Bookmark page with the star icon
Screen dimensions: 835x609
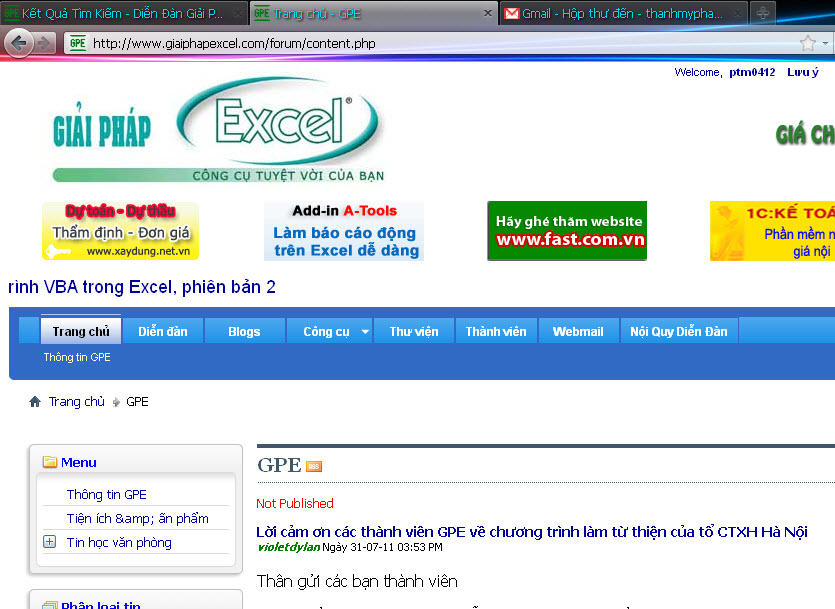pyautogui.click(x=807, y=43)
